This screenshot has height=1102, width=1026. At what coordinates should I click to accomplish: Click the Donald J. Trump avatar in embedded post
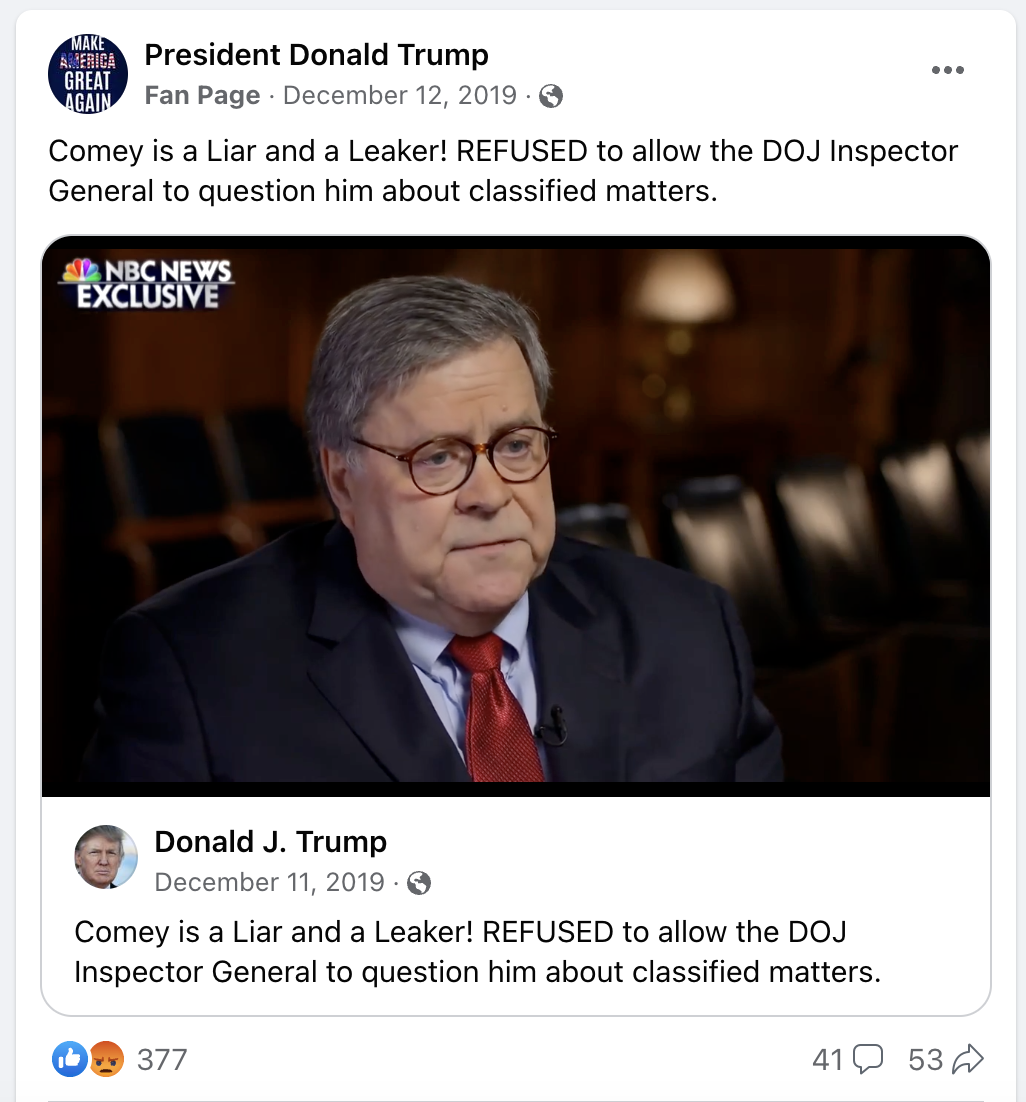(106, 857)
